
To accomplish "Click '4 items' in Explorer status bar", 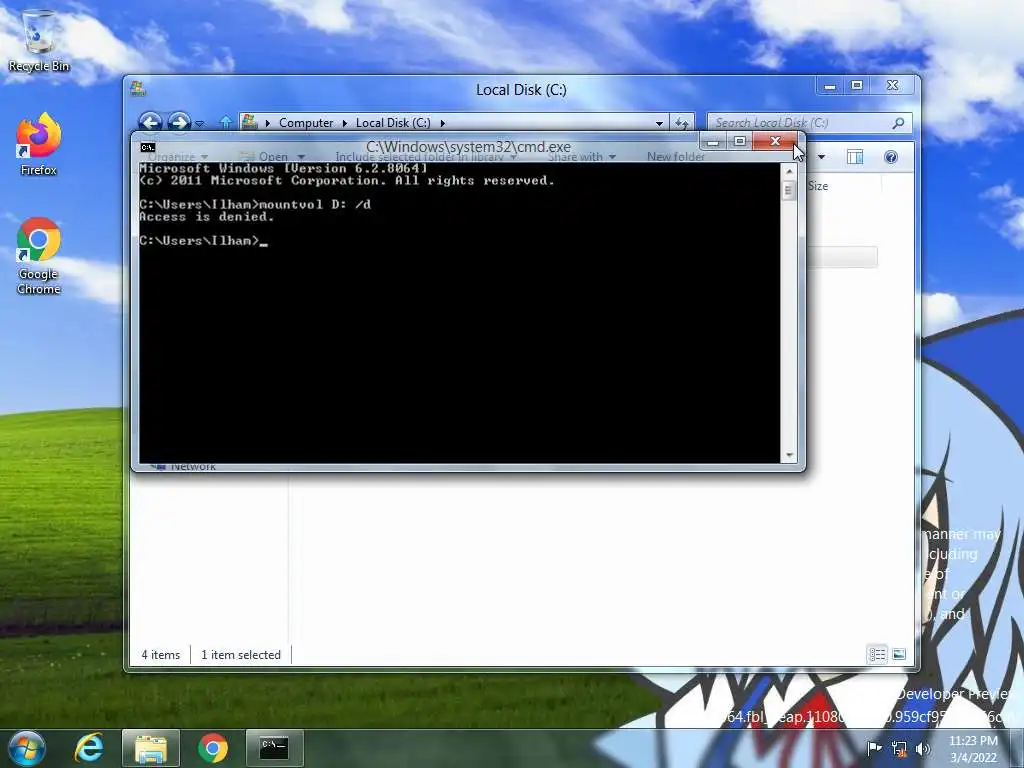I will [161, 654].
